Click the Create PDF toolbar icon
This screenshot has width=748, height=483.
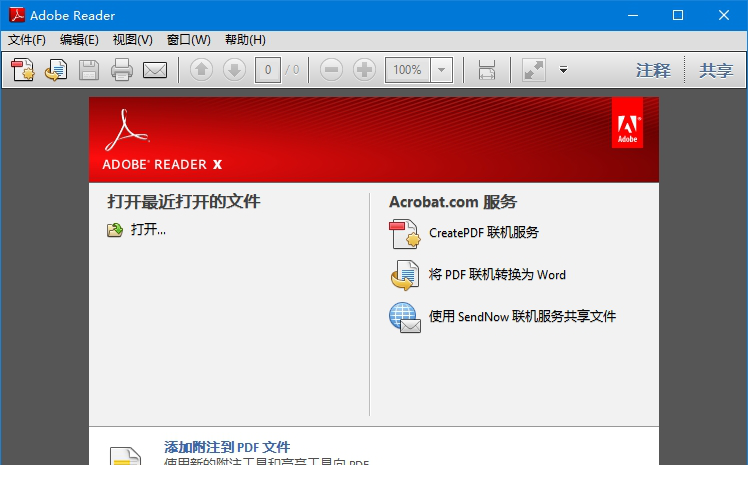pos(23,70)
